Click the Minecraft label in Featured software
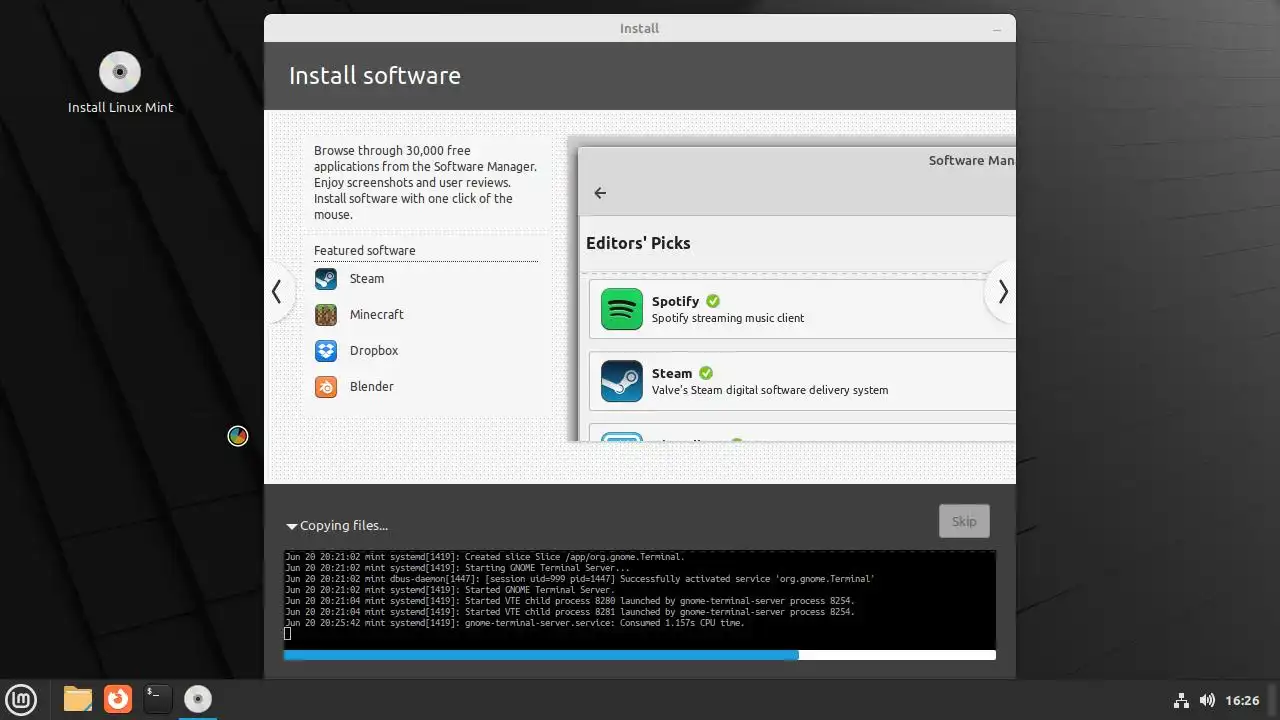The width and height of the screenshot is (1280, 720). point(377,315)
